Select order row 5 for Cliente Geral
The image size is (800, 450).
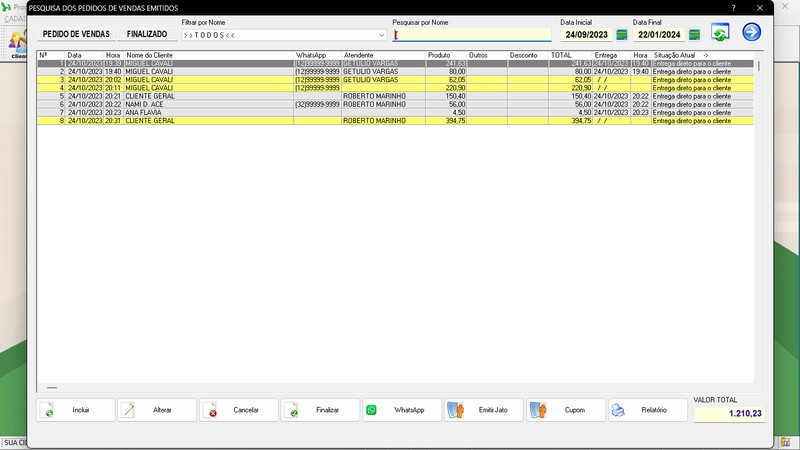[150, 96]
